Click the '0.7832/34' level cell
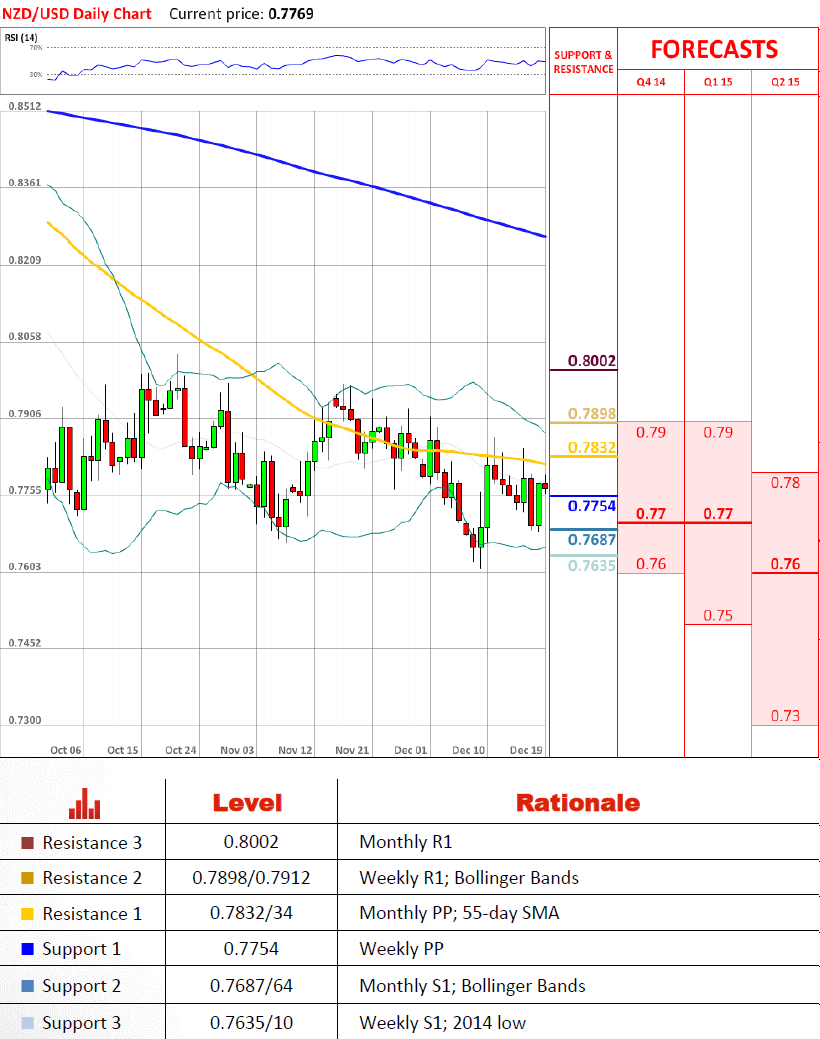Image resolution: width=820 pixels, height=1039 pixels. click(251, 913)
